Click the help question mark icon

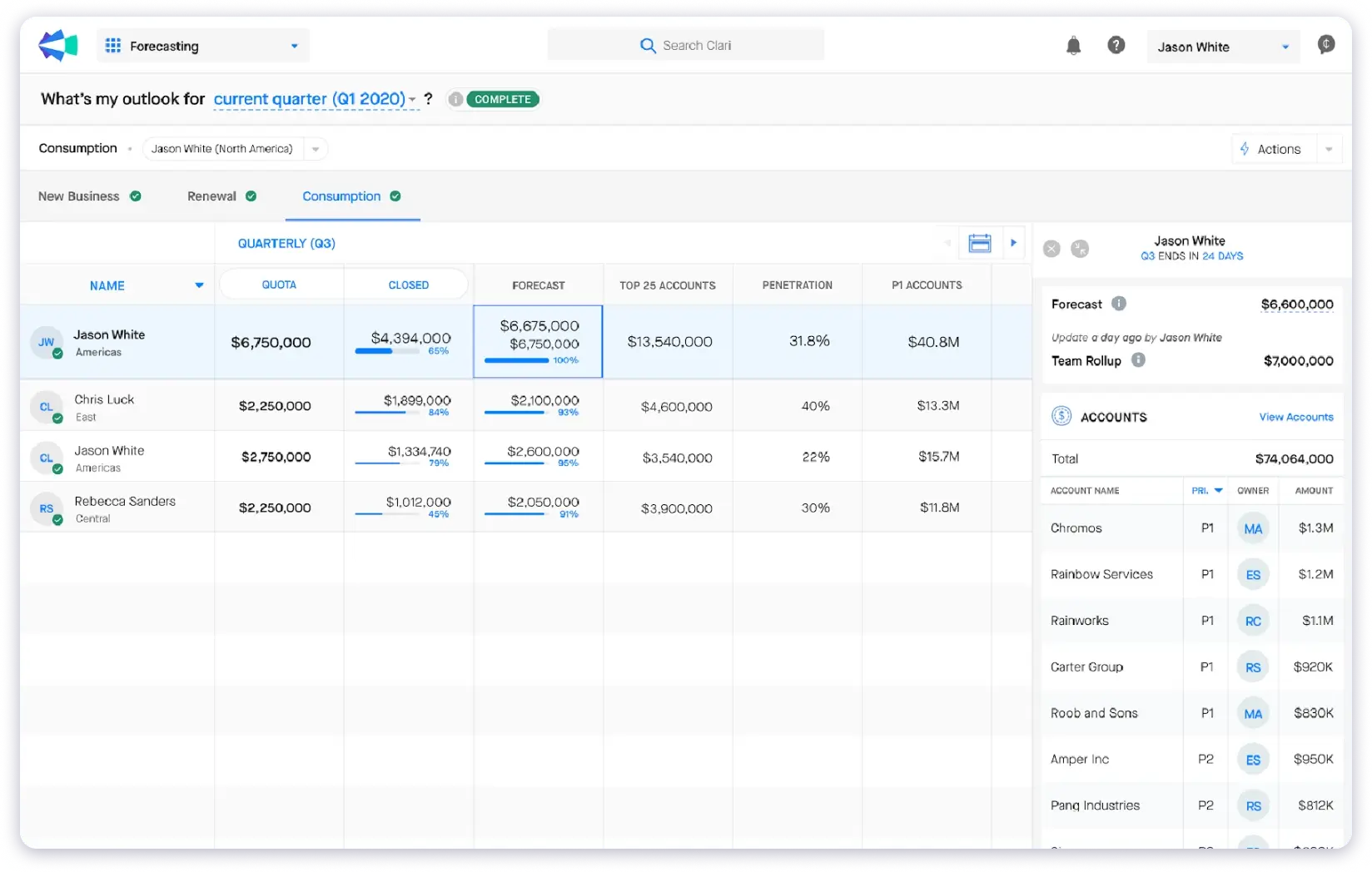pyautogui.click(x=1116, y=46)
